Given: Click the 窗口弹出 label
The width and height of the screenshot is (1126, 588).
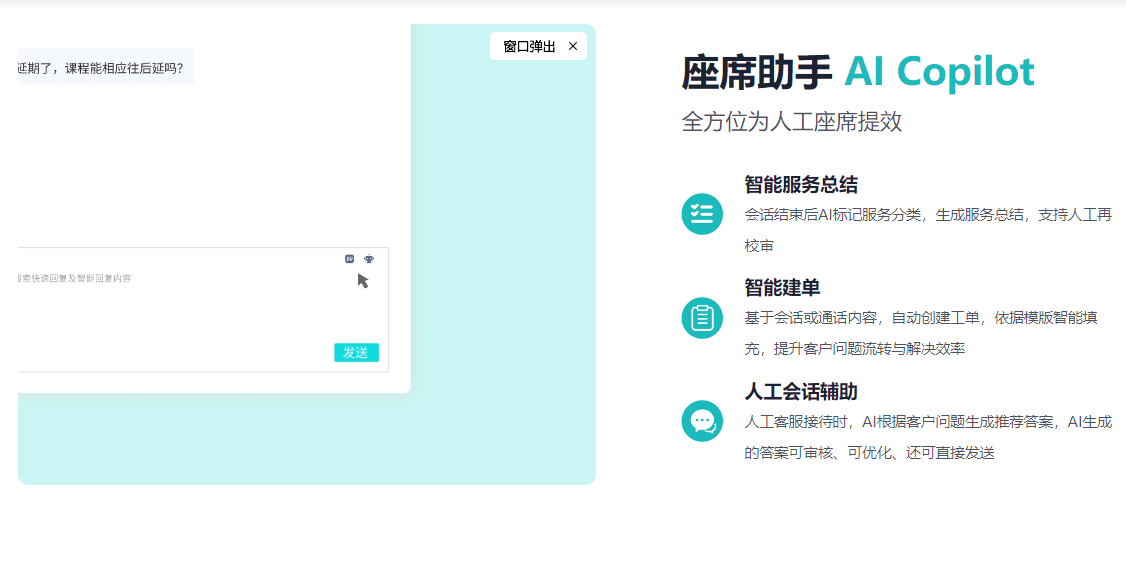Looking at the screenshot, I should click(529, 47).
